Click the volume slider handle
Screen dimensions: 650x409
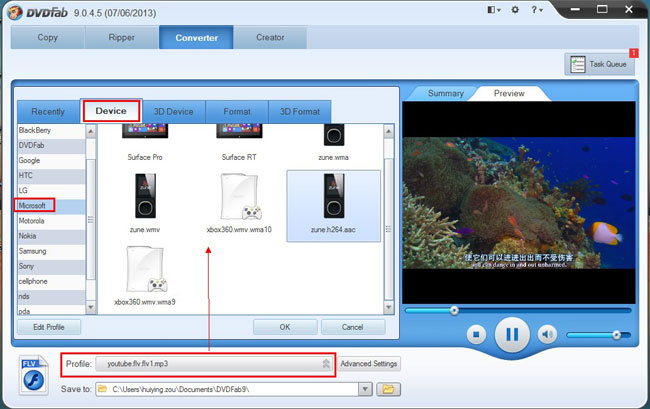(x=616, y=335)
